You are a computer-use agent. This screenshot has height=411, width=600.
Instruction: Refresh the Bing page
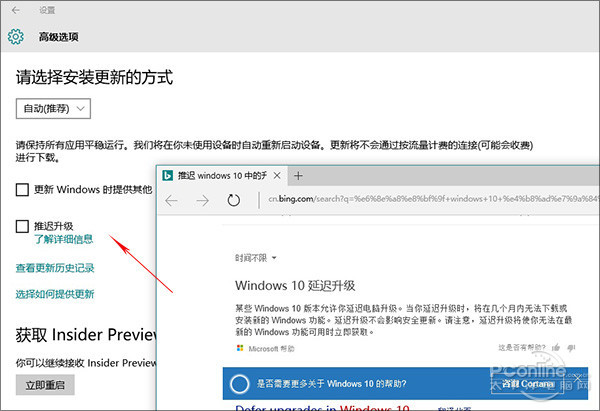tap(233, 200)
